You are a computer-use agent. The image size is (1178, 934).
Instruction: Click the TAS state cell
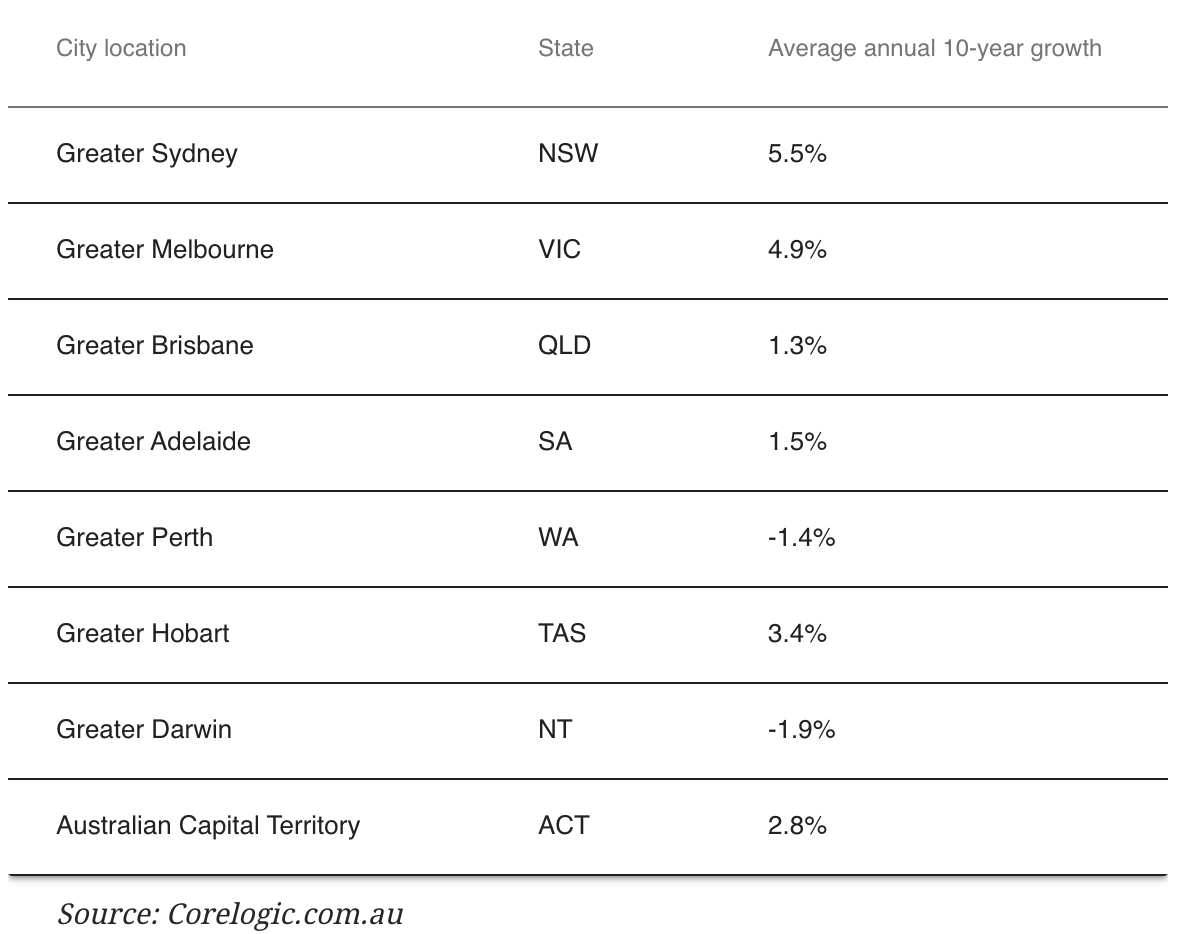(562, 633)
